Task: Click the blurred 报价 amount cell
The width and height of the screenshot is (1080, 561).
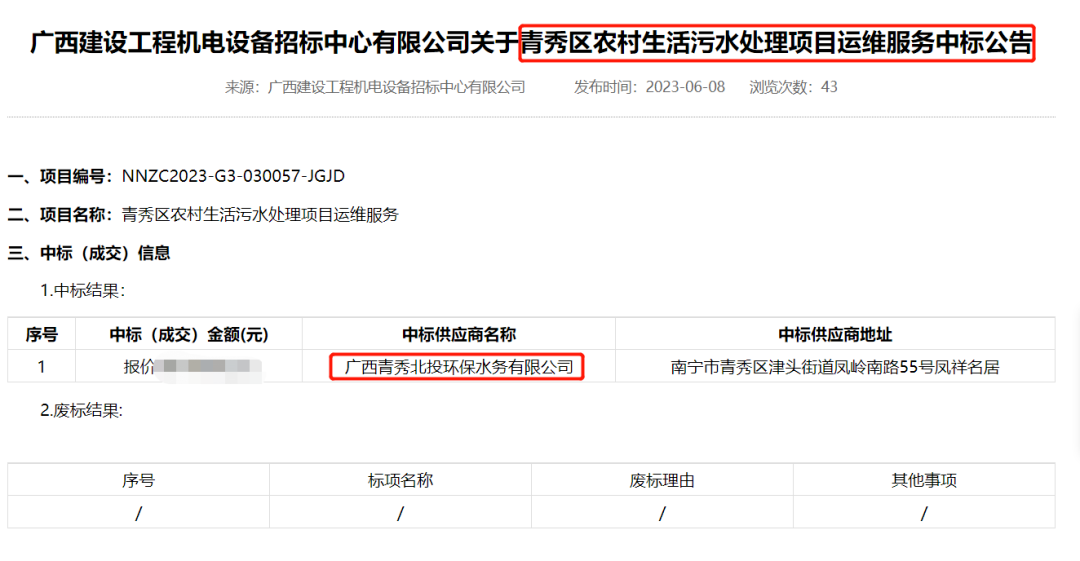Action: tap(189, 367)
